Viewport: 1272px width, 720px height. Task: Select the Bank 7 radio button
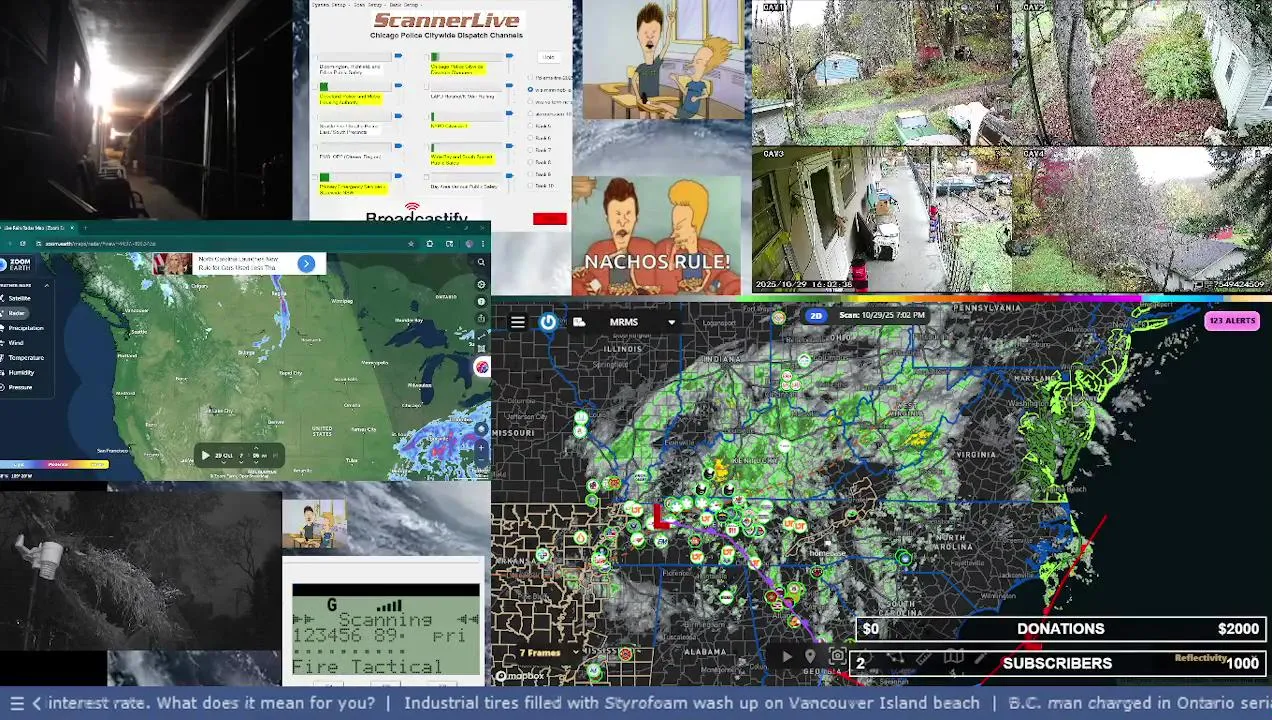click(530, 150)
